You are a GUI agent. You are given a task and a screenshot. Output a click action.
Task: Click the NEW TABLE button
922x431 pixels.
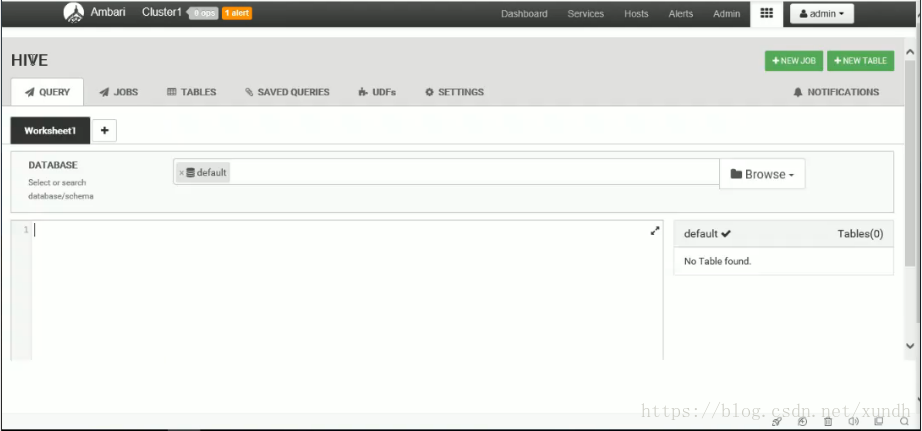pos(860,61)
